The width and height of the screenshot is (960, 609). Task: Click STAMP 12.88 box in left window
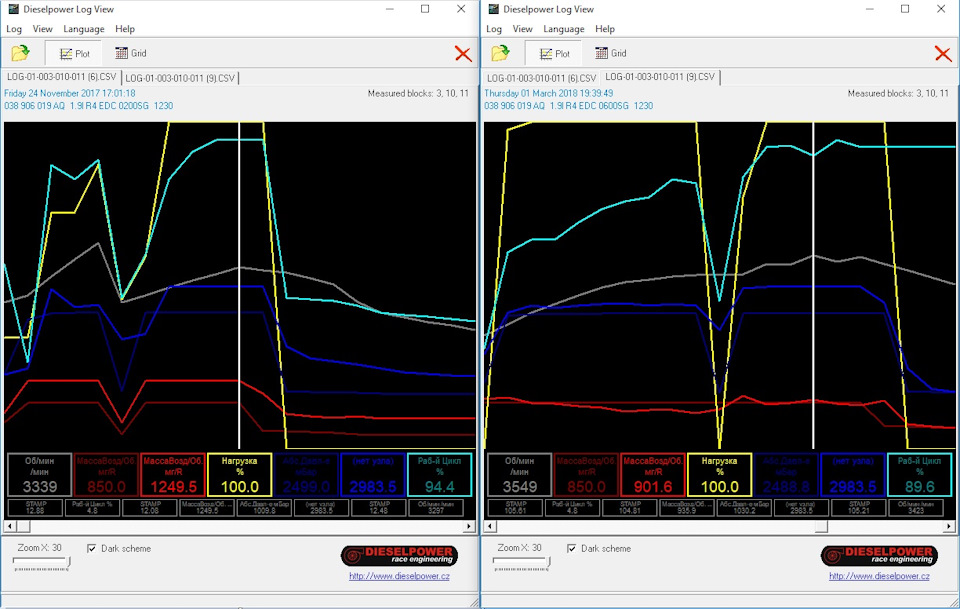tap(36, 507)
